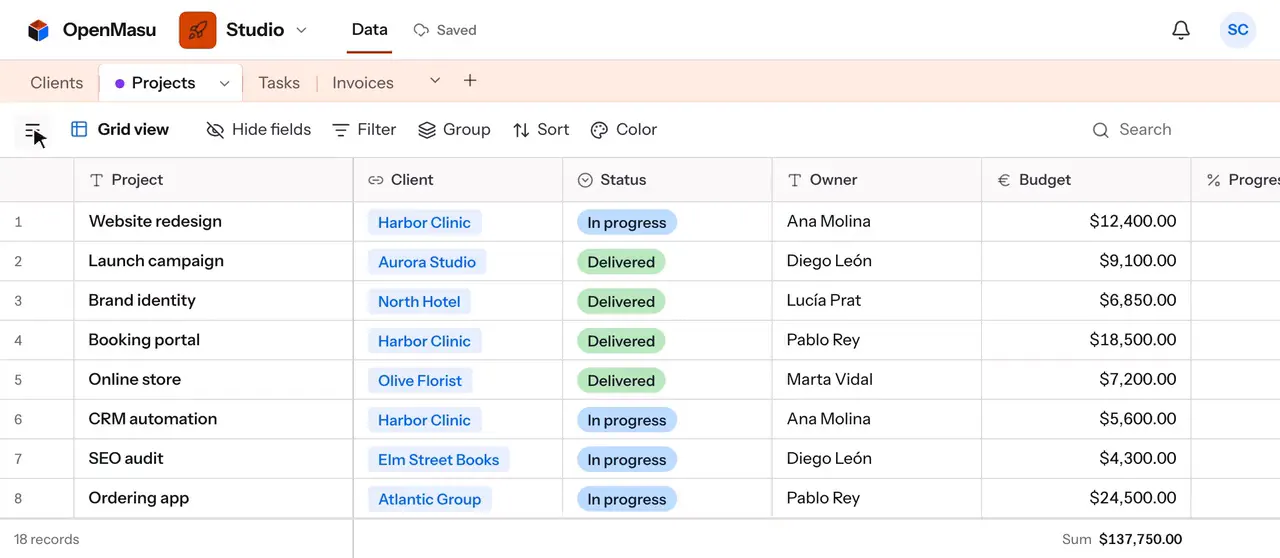This screenshot has height=558, width=1280.
Task: Open the Studio rocket workspace icon
Action: pos(197,30)
